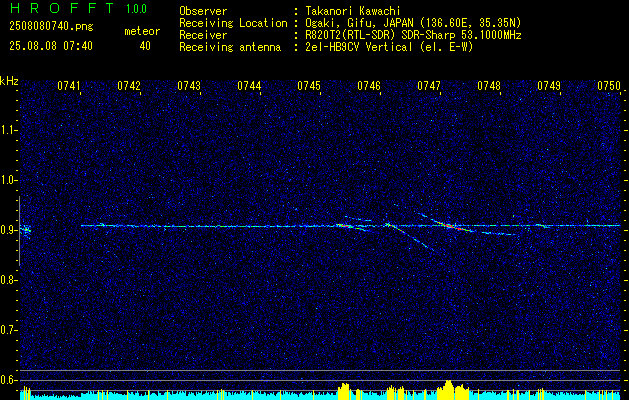Click the 0.7 kHz axis label

coord(8,330)
